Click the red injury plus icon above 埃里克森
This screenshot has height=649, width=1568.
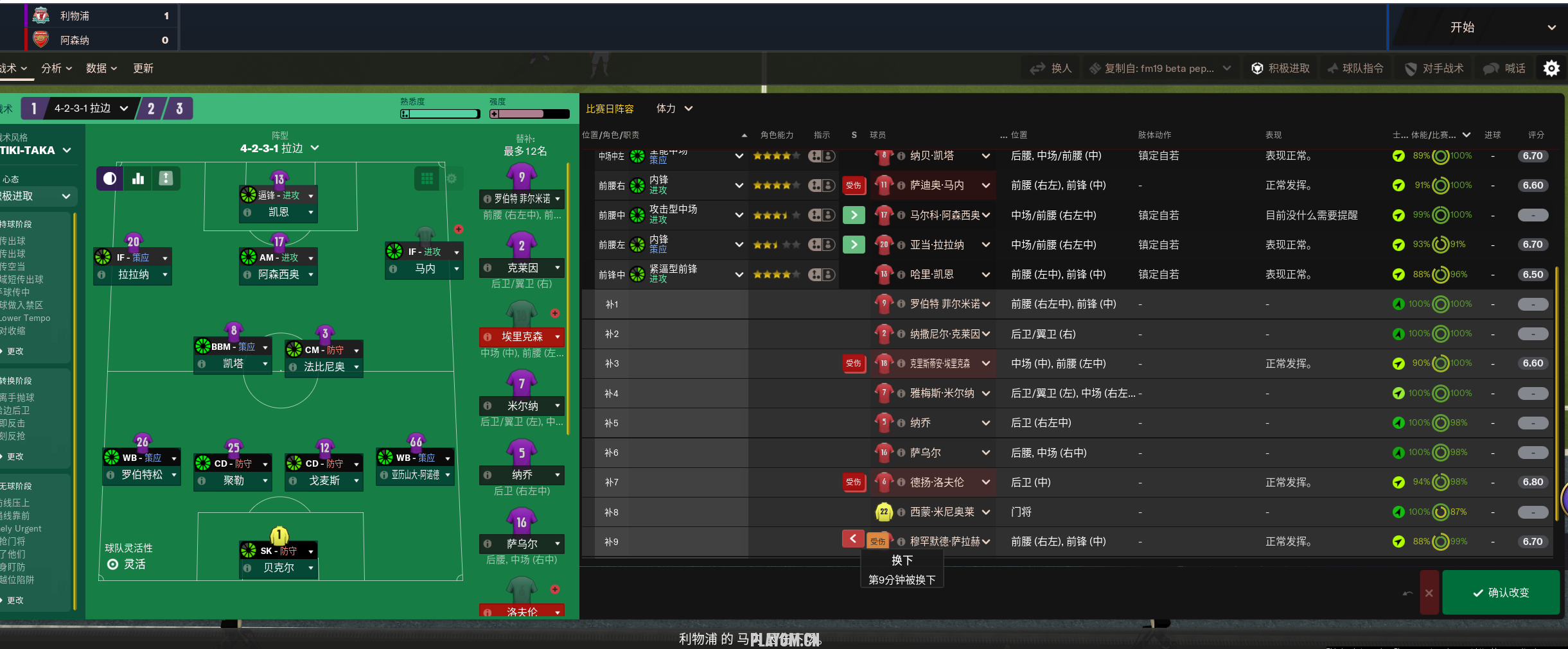[554, 313]
